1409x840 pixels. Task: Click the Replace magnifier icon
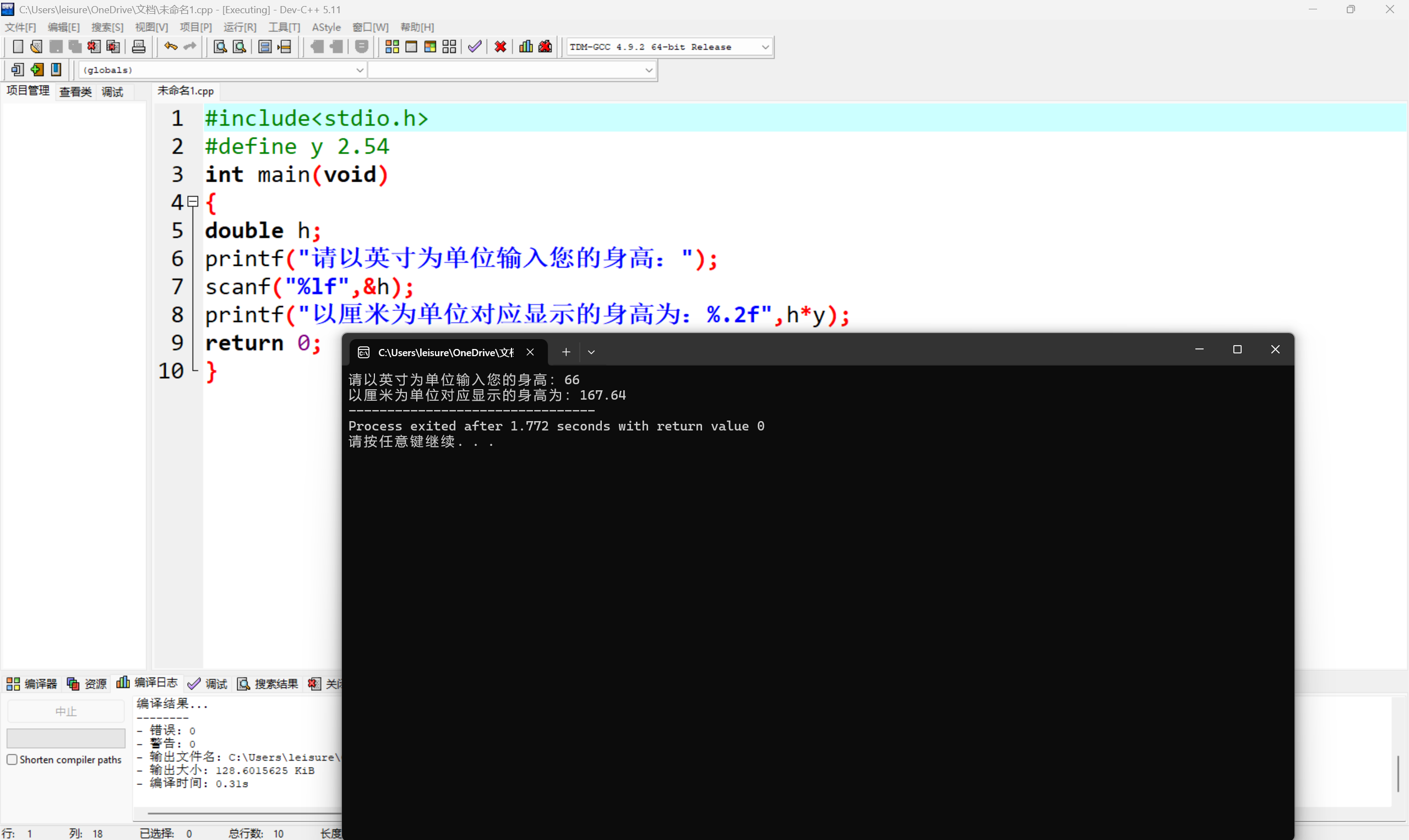(240, 46)
